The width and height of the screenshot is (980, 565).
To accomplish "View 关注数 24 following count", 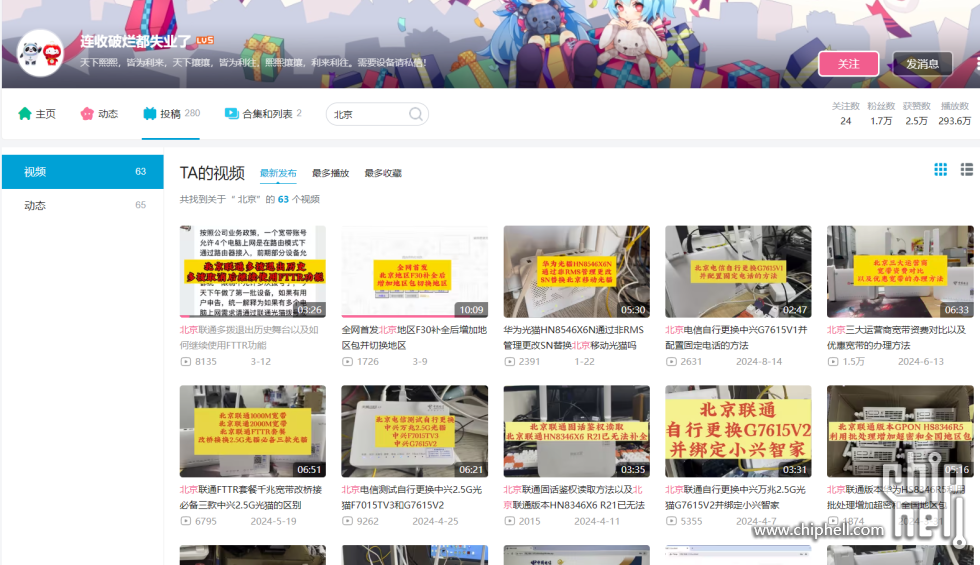I will (x=845, y=113).
